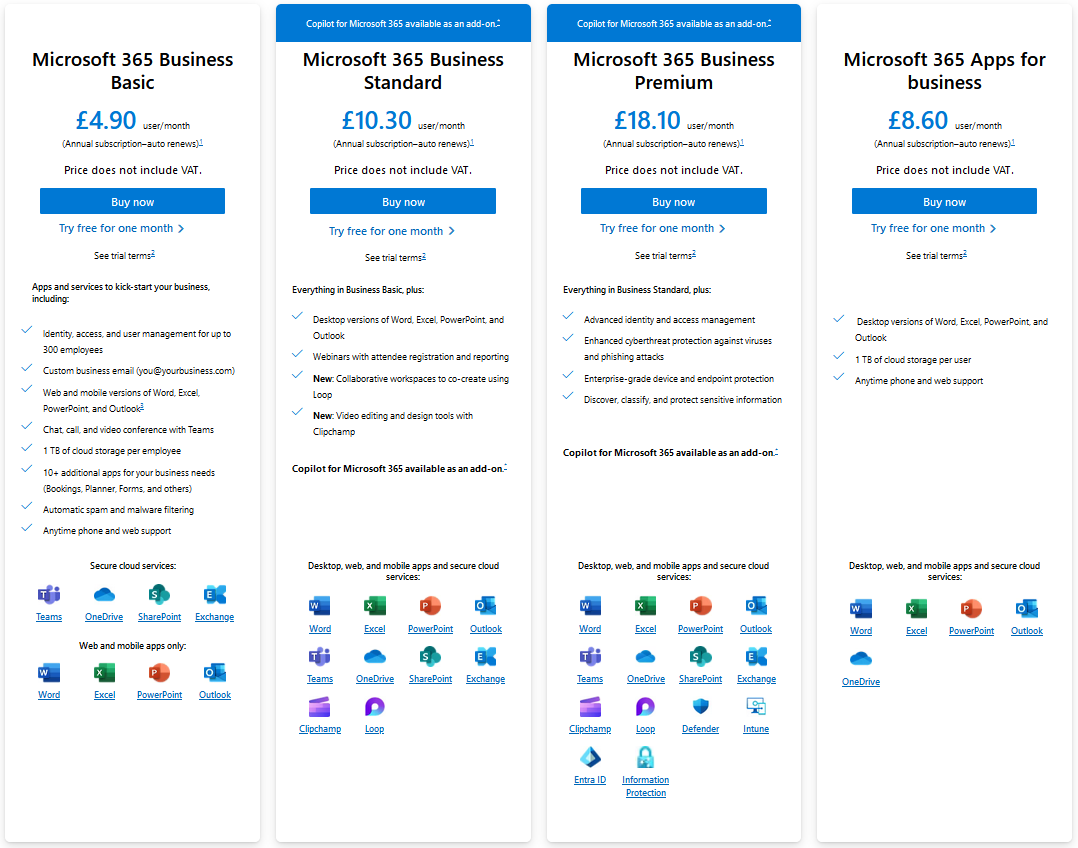Click Loop icon in Business Premium plan

point(646,707)
